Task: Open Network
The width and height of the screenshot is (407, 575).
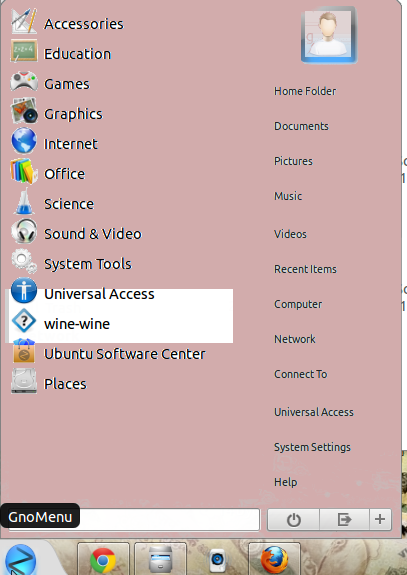Action: pos(295,339)
